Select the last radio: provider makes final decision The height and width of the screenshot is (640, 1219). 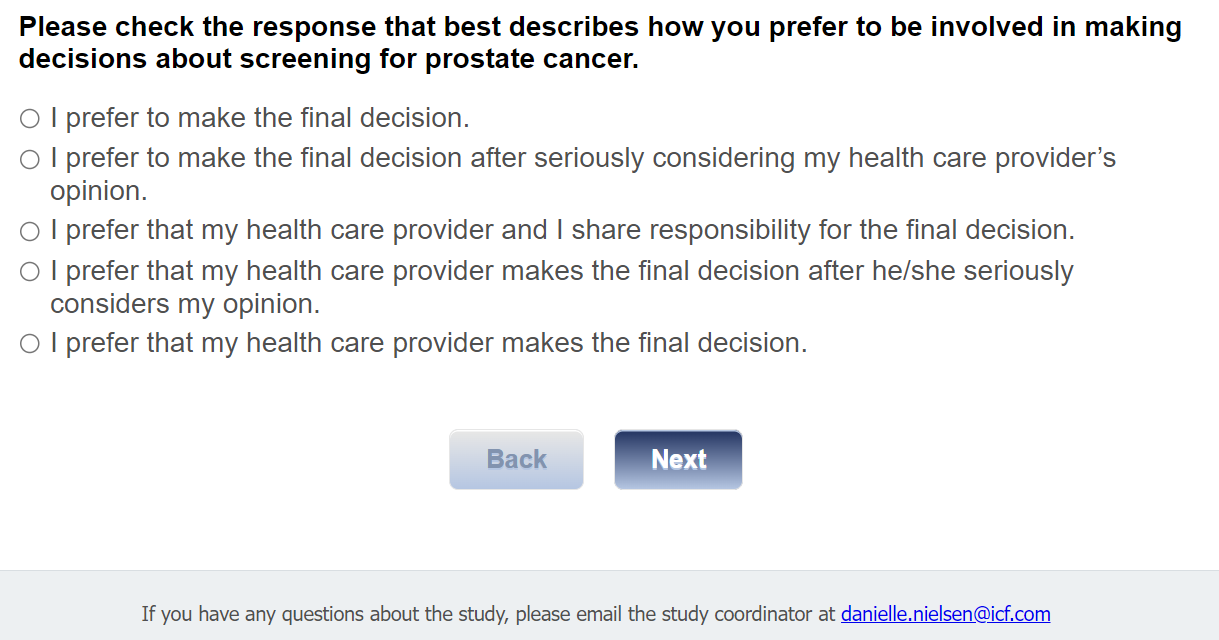(x=30, y=344)
